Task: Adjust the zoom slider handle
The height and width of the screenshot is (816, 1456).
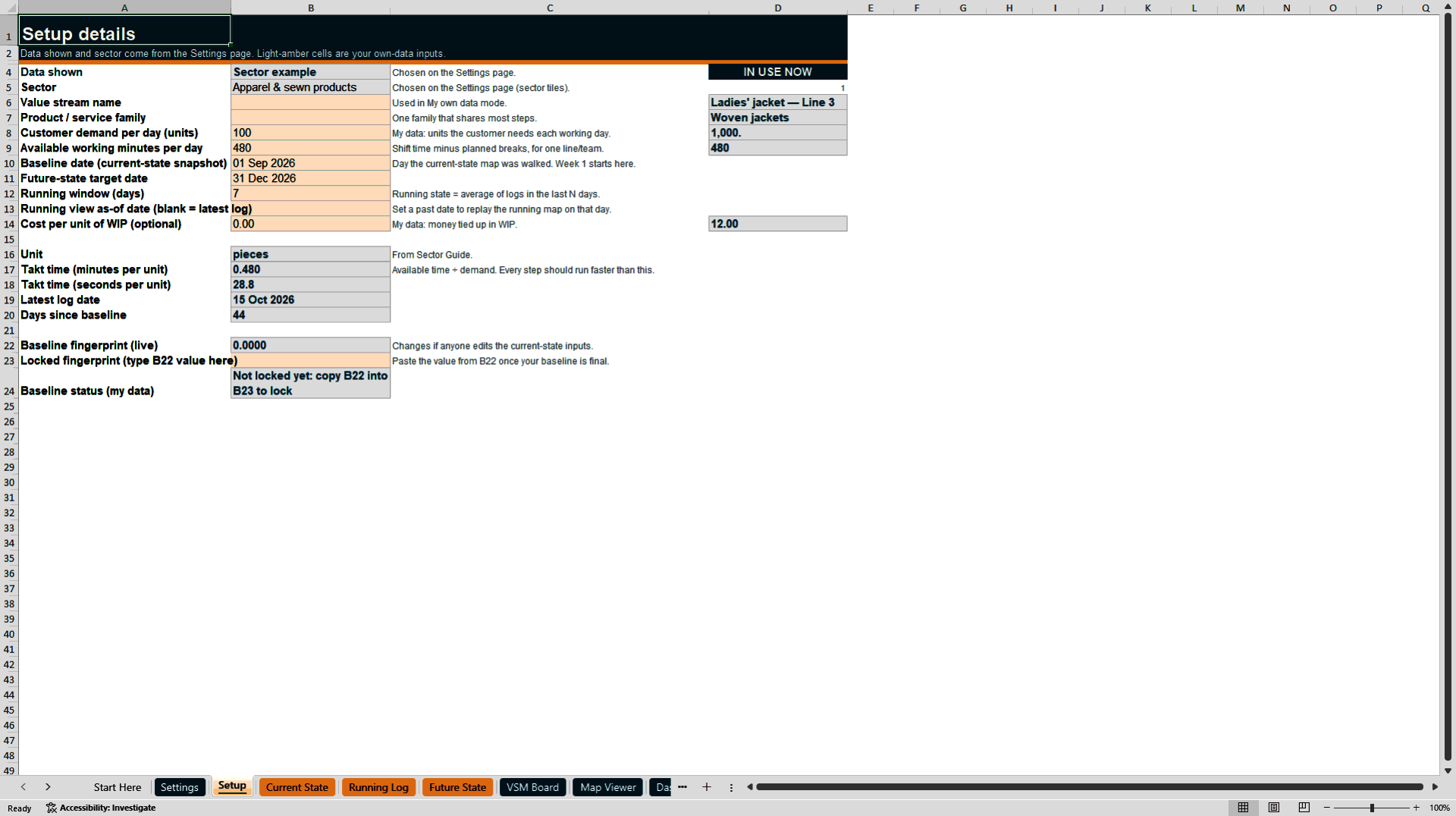Action: tap(1372, 808)
